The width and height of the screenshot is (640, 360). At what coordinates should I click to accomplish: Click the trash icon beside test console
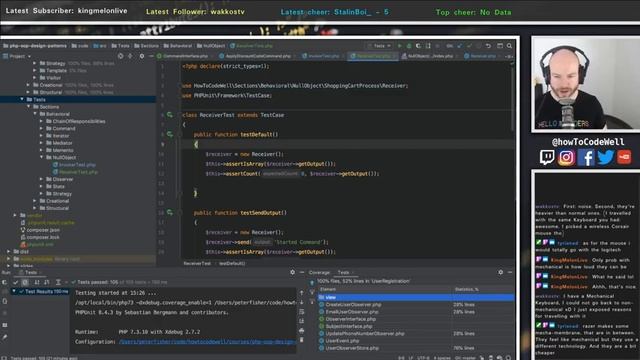(x=302, y=340)
